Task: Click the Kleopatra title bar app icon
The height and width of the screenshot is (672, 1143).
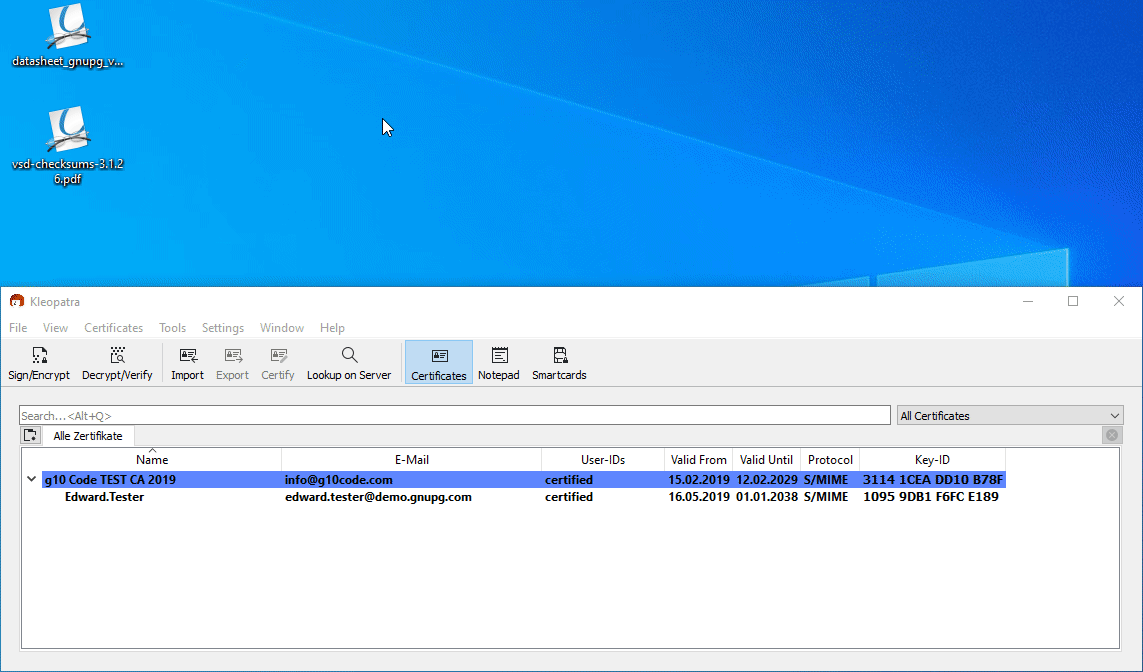Action: [x=17, y=301]
